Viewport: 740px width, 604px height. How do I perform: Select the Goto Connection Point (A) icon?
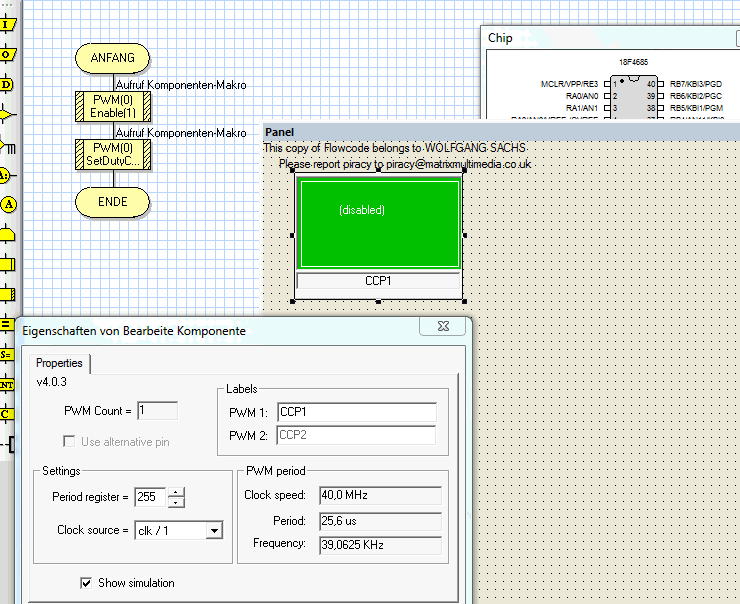coord(8,204)
